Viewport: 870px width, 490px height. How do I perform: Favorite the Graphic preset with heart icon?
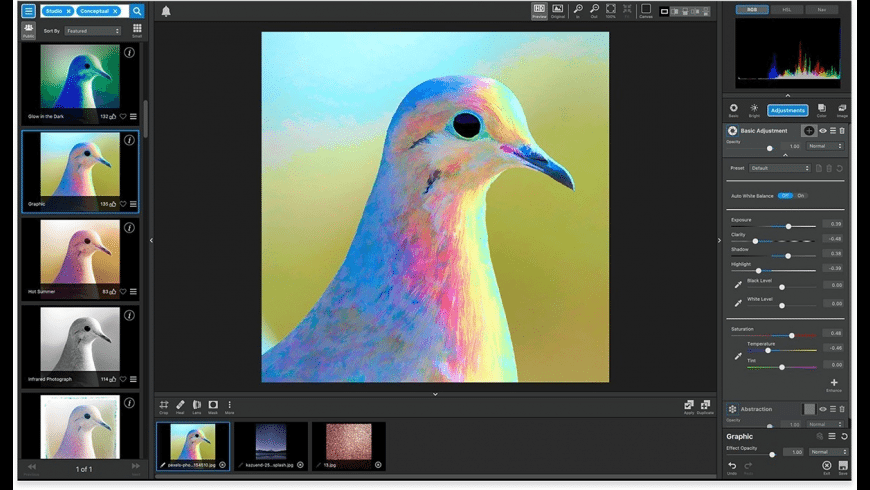click(x=123, y=204)
